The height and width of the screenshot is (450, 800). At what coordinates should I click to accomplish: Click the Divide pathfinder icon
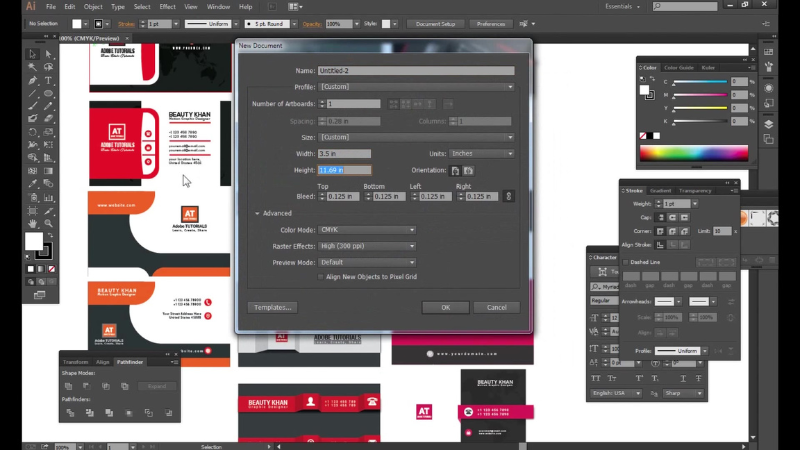tap(70, 412)
